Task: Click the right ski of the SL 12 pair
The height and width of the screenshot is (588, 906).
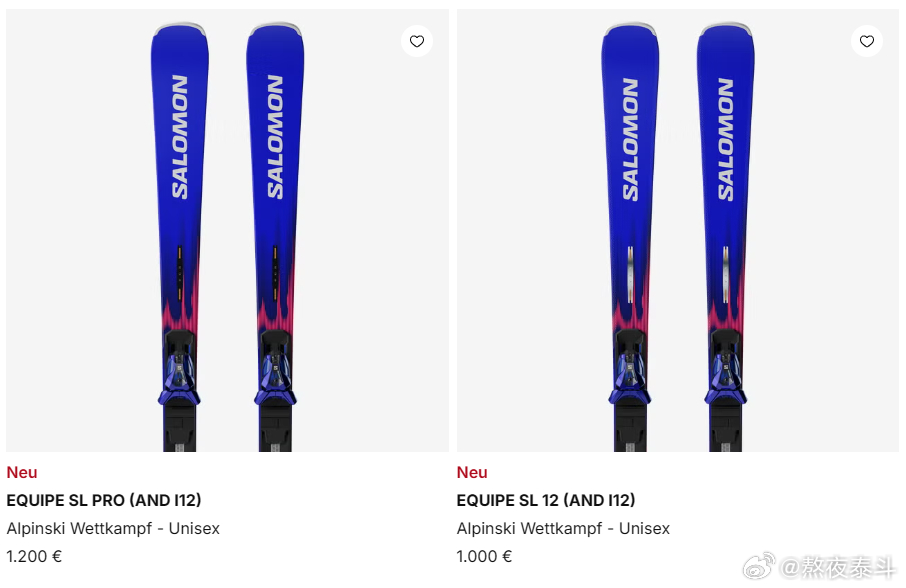Action: click(x=726, y=237)
